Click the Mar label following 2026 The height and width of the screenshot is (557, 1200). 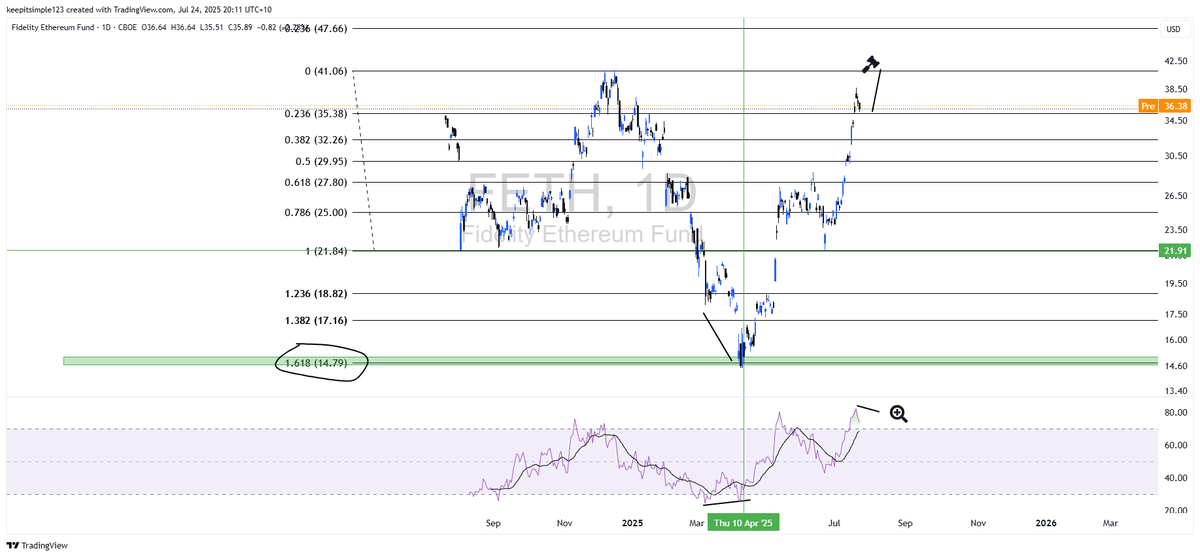pyautogui.click(x=1110, y=522)
